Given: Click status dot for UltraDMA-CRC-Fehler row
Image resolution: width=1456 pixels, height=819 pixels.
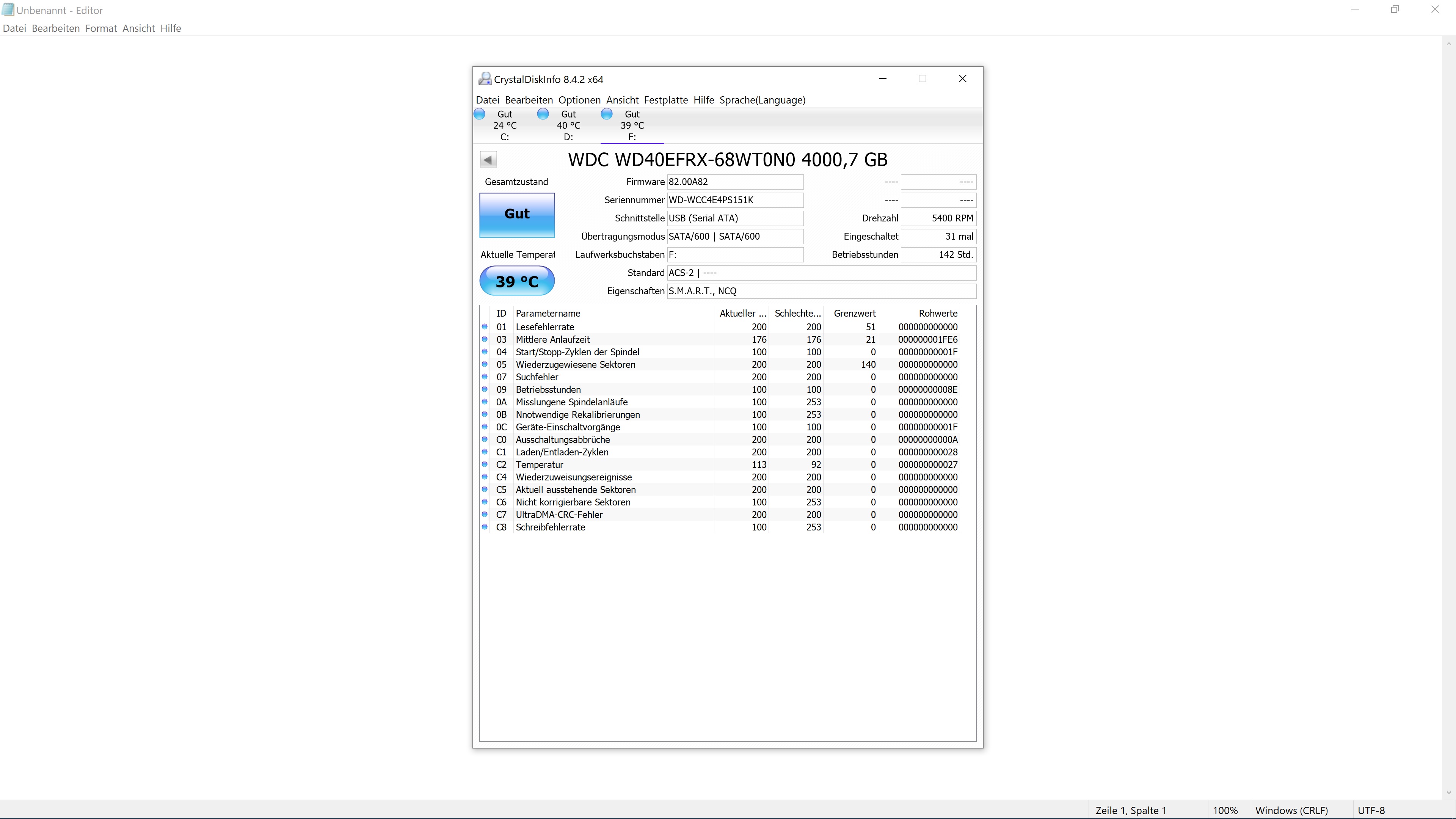Looking at the screenshot, I should pos(485,515).
